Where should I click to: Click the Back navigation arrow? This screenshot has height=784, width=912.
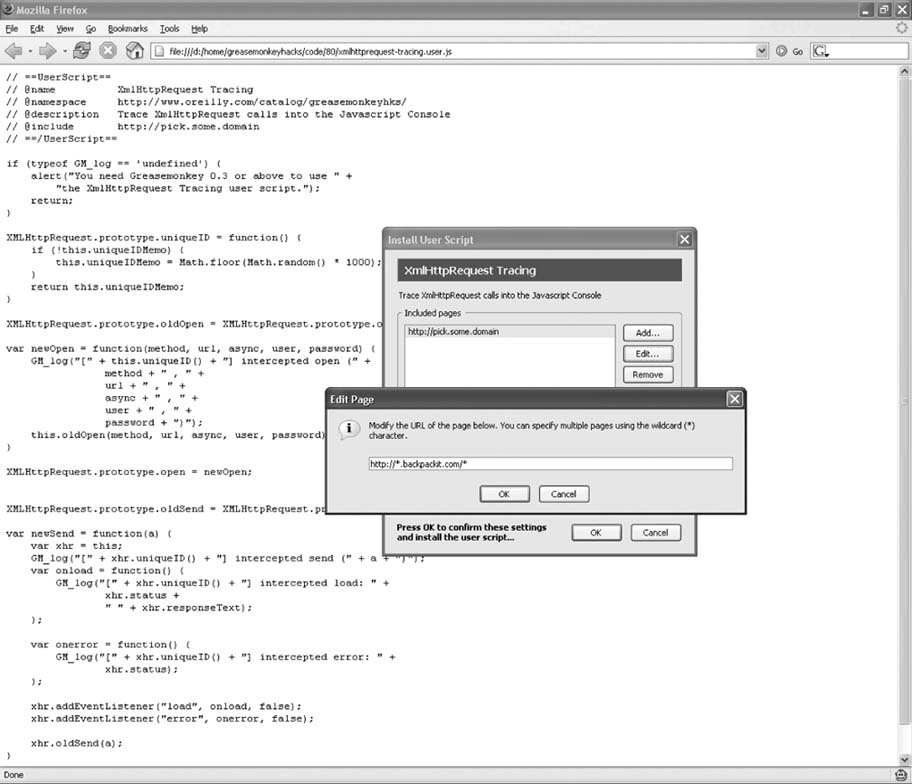click(x=14, y=50)
